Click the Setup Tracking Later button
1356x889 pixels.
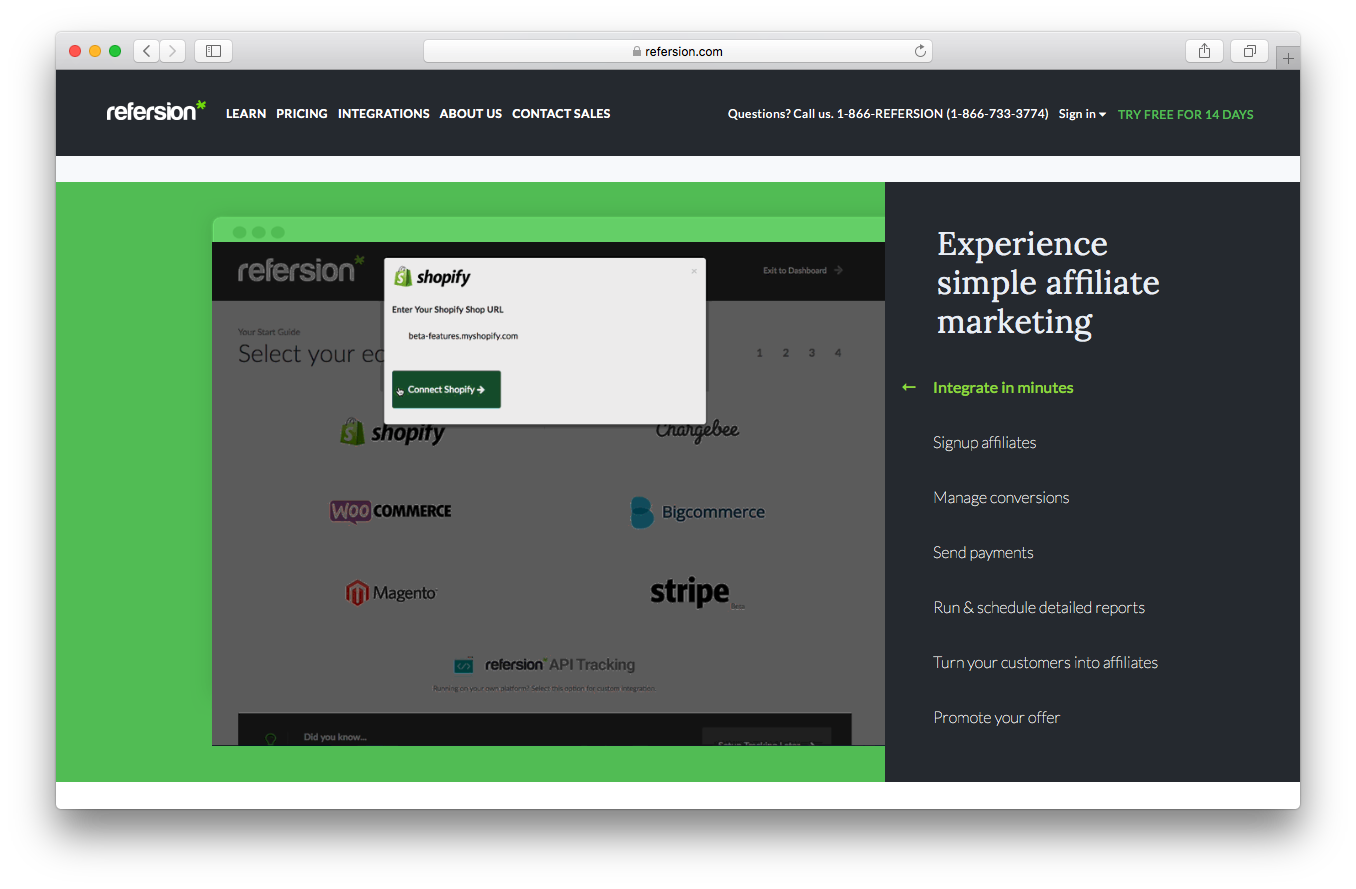(x=766, y=737)
